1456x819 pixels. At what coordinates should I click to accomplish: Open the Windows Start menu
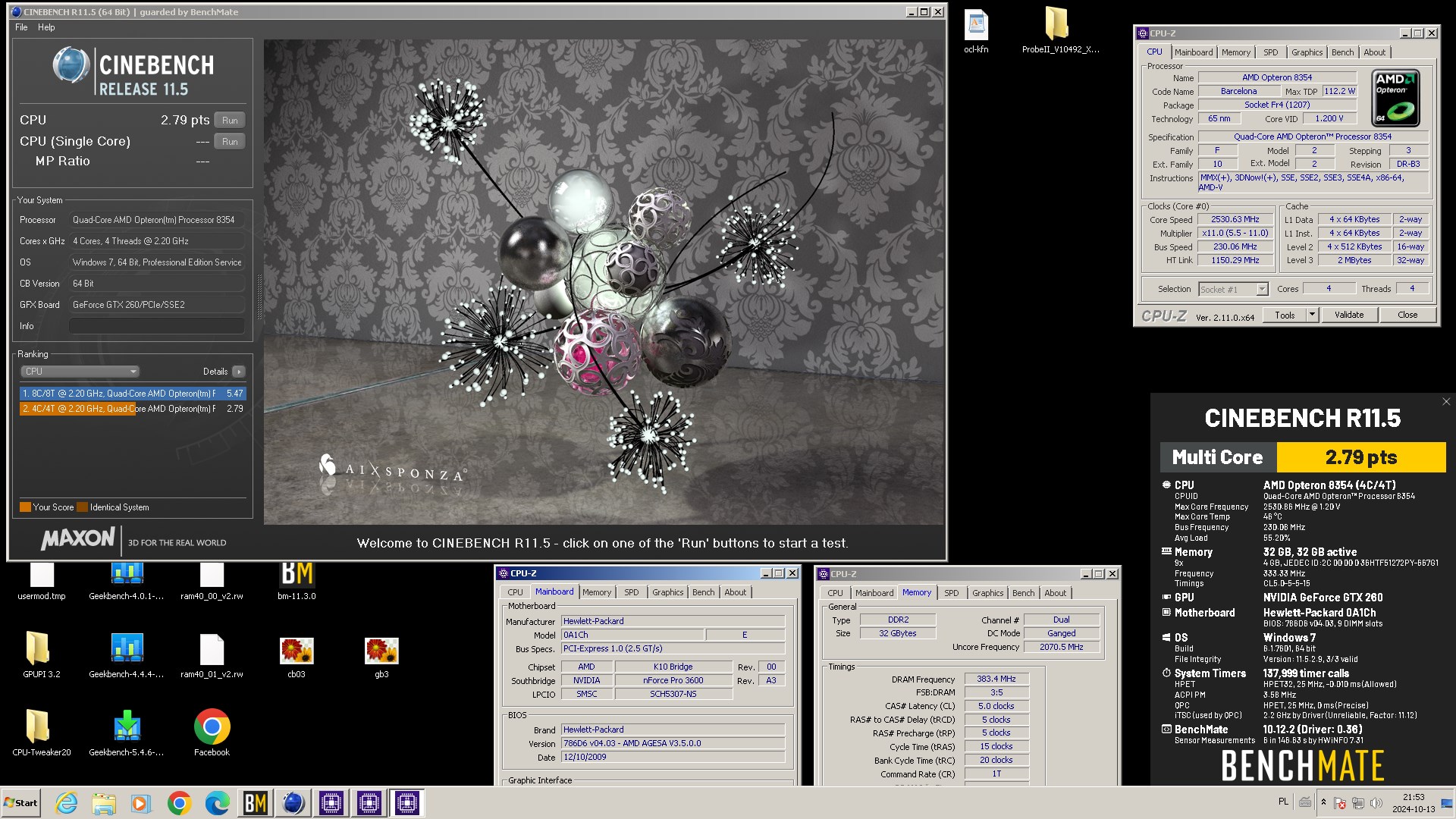tap(21, 803)
